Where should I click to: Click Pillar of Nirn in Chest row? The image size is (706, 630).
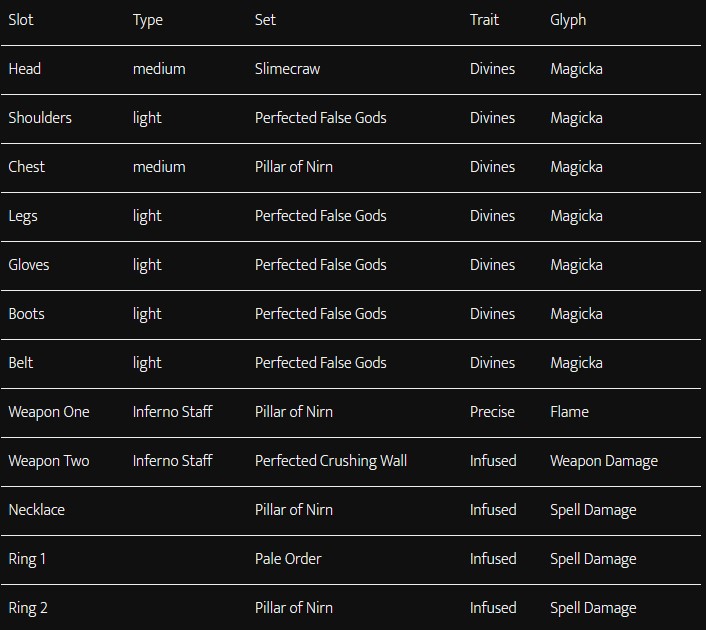(294, 167)
